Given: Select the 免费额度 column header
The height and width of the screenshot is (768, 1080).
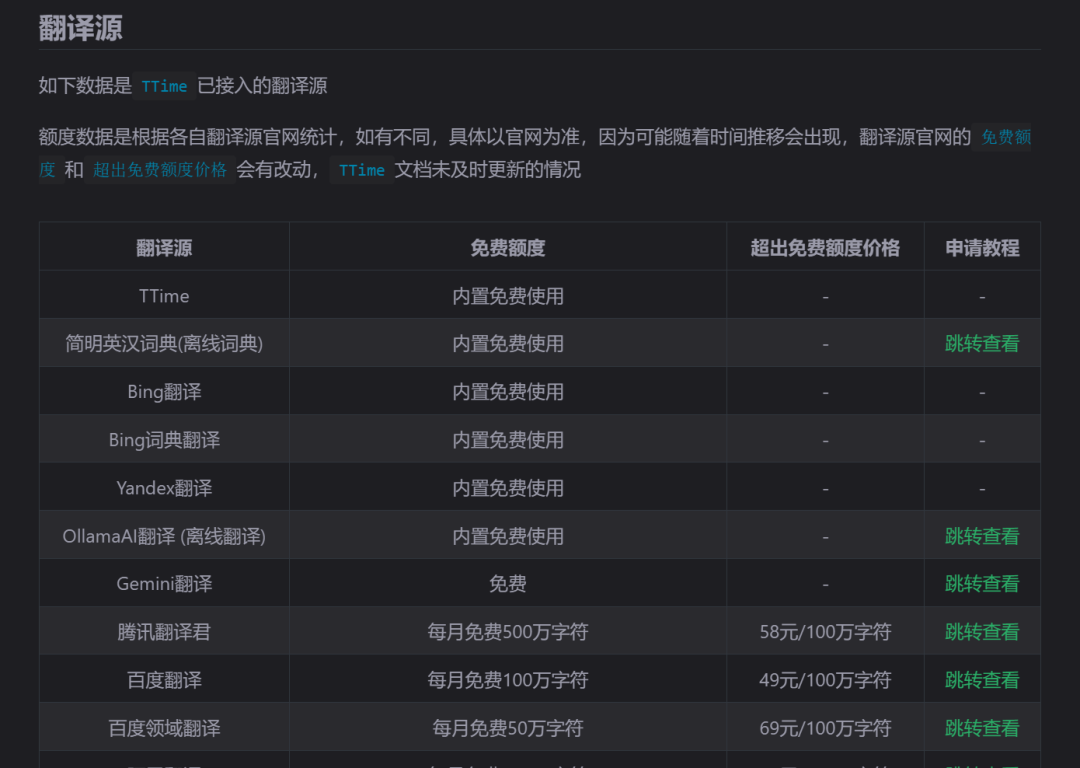Looking at the screenshot, I should point(508,247).
